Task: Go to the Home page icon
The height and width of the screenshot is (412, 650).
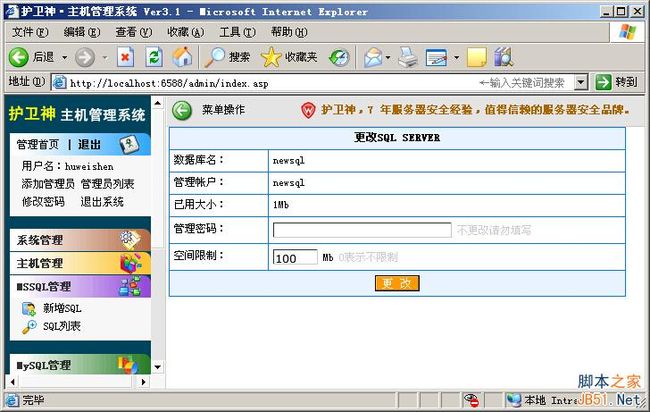Action: [x=182, y=57]
